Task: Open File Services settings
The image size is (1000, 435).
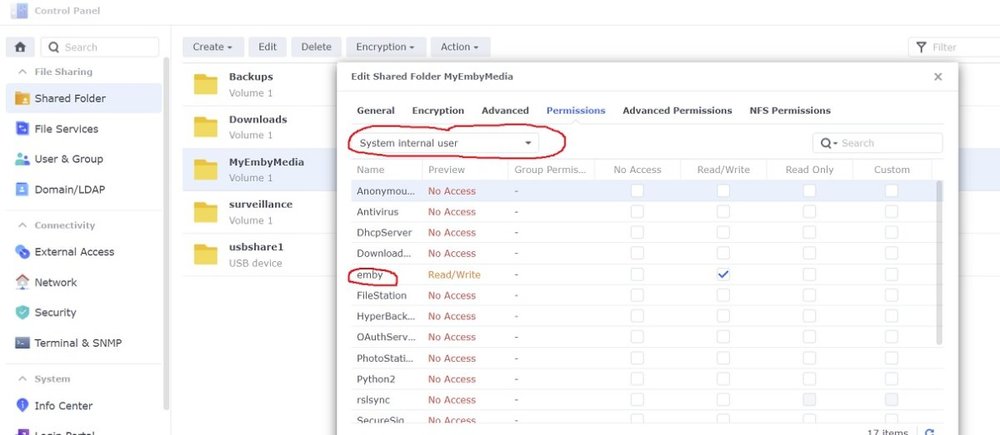Action: pos(66,129)
